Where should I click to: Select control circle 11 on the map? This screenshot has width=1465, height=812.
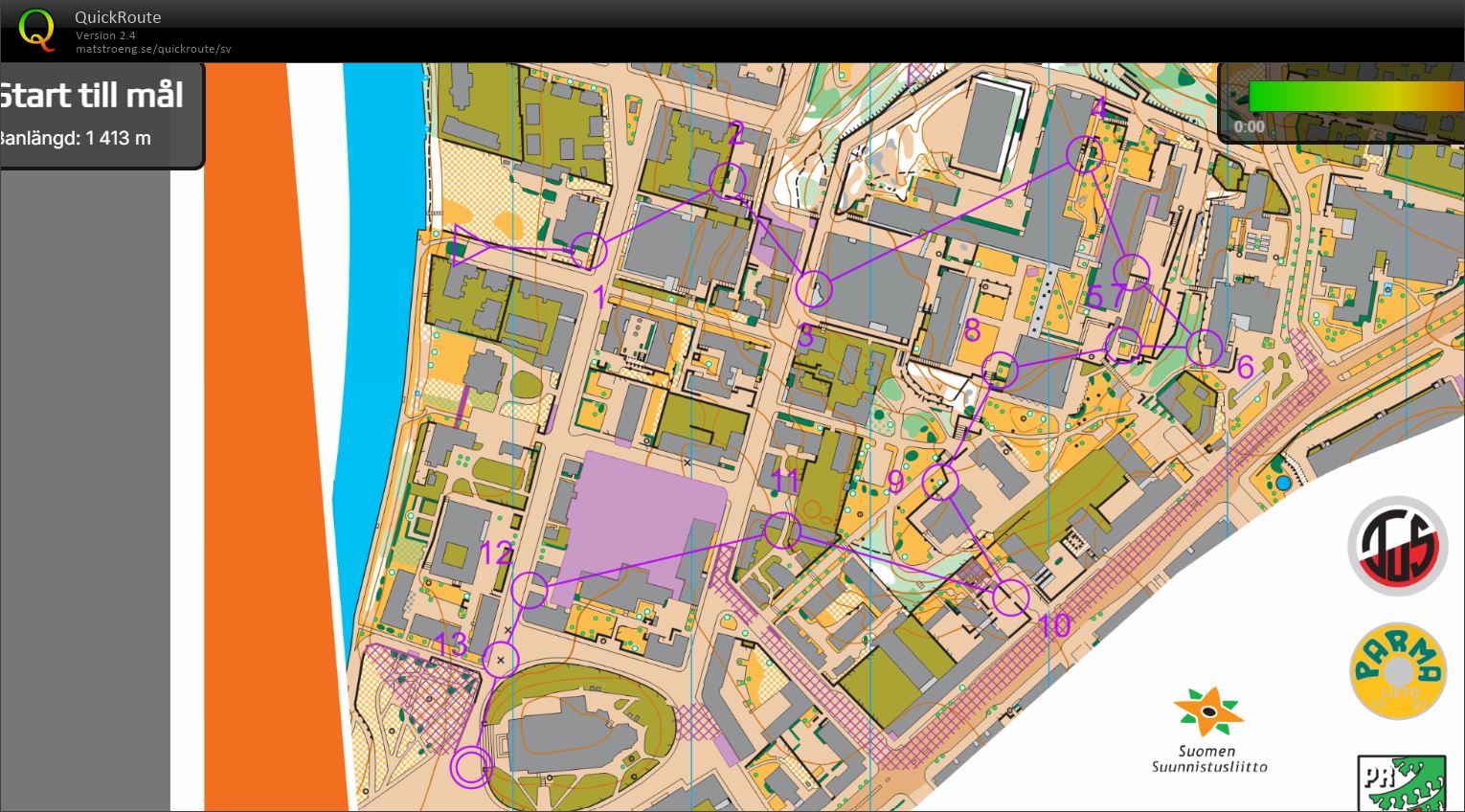coord(782,530)
